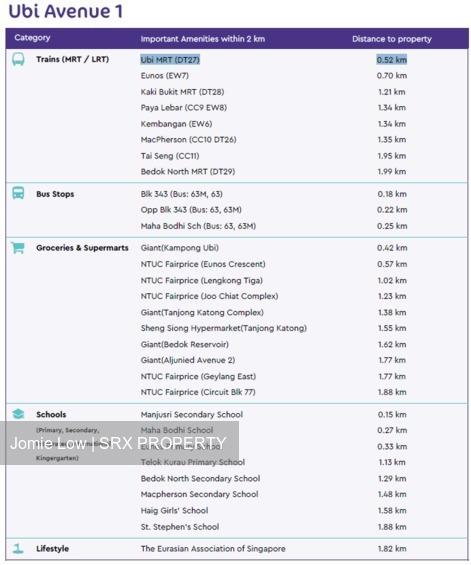Click the graduation cap icon beside Schools

18,414
